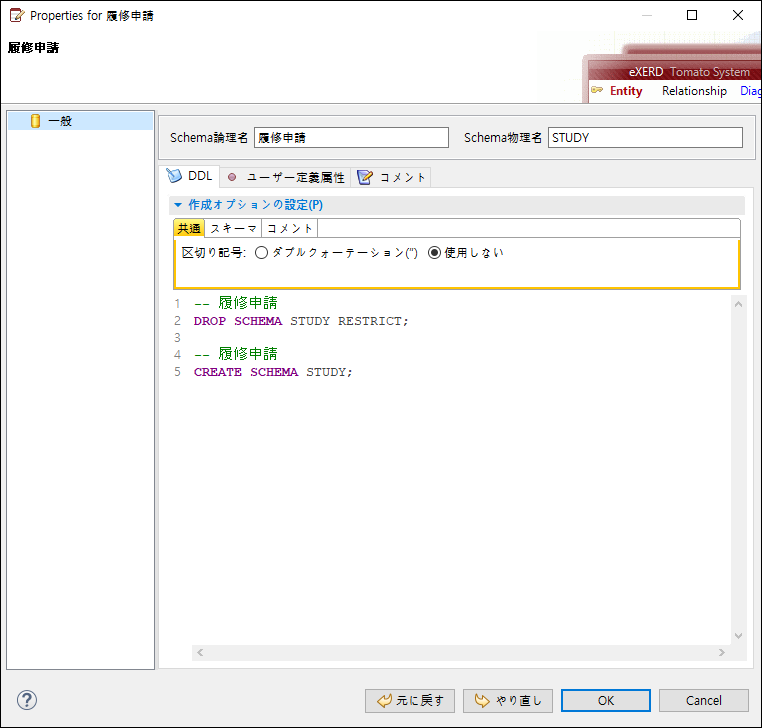The height and width of the screenshot is (728, 762).
Task: Click line number 3 in the editor
Action: tap(177, 338)
